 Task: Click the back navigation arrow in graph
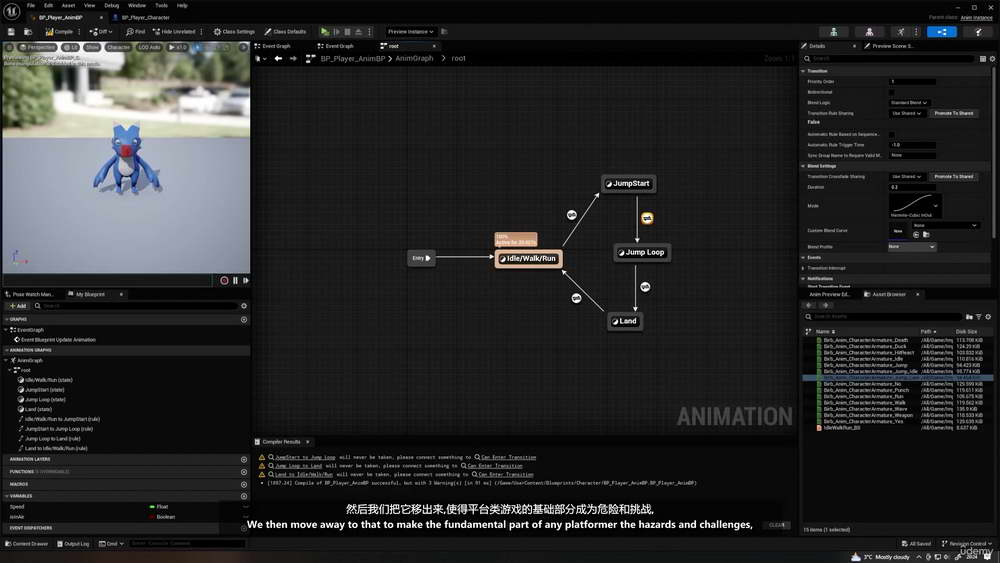tap(278, 59)
